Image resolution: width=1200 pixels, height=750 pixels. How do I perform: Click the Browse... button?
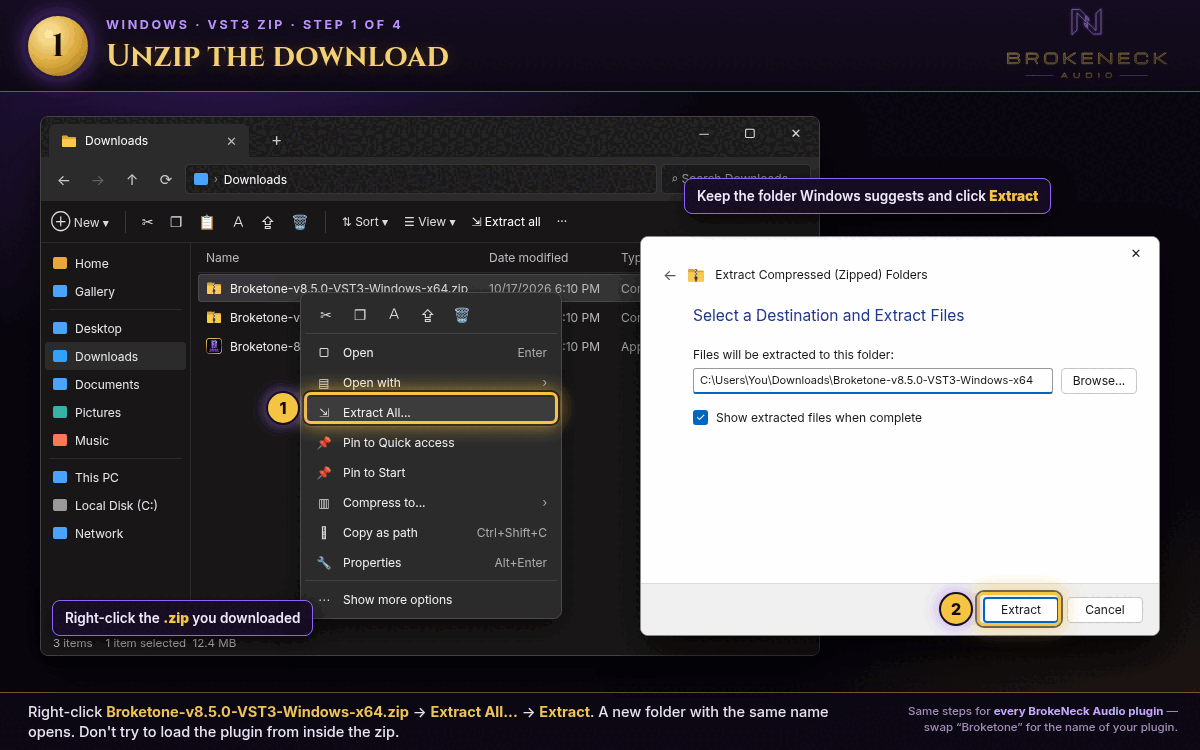(1099, 381)
